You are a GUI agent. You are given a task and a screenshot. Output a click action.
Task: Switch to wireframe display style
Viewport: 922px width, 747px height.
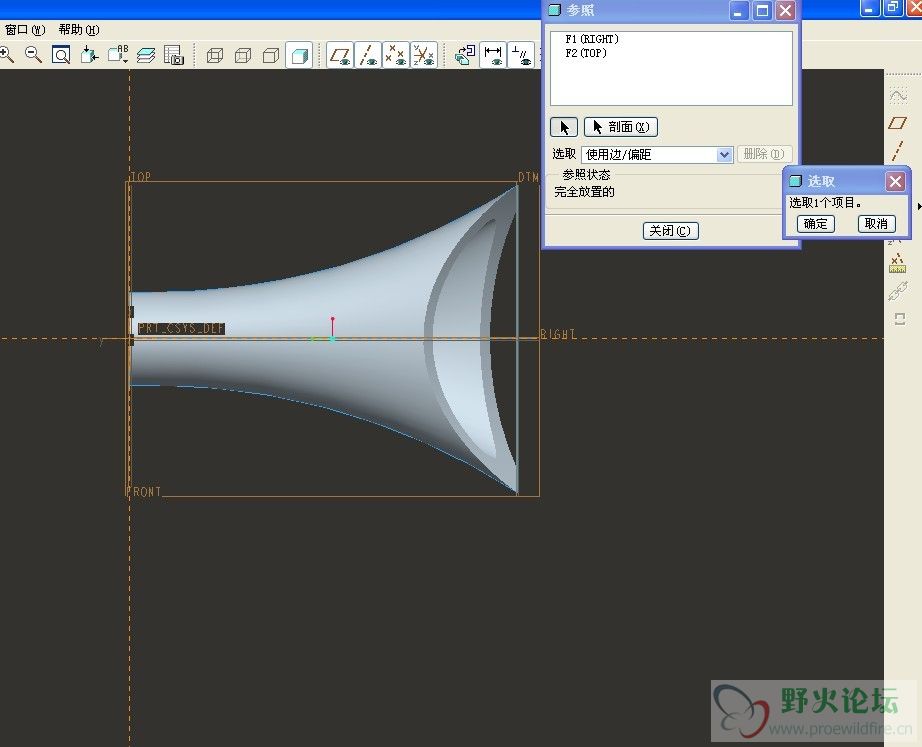point(215,56)
